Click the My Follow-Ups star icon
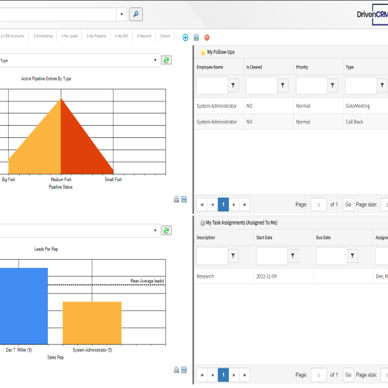Image resolution: width=388 pixels, height=388 pixels. [203, 53]
